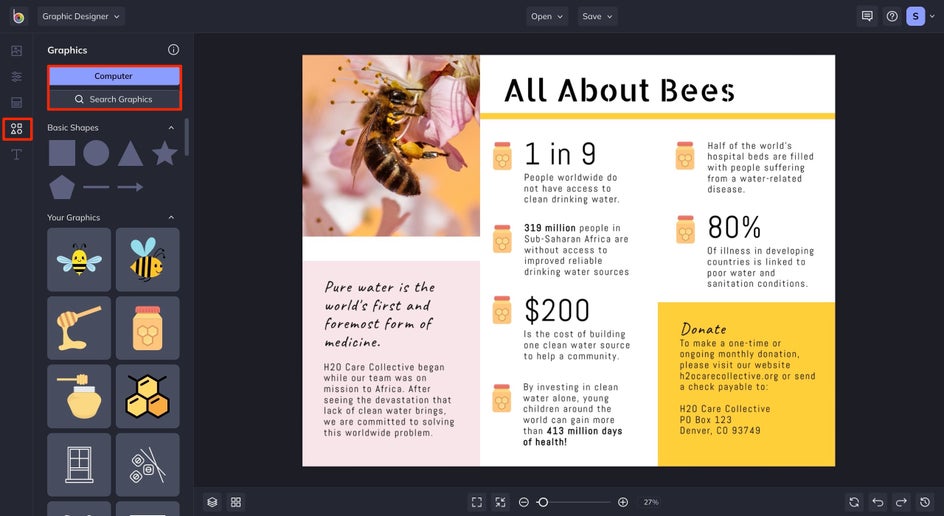
Task: Select the honey jar beside $200
Action: click(502, 310)
